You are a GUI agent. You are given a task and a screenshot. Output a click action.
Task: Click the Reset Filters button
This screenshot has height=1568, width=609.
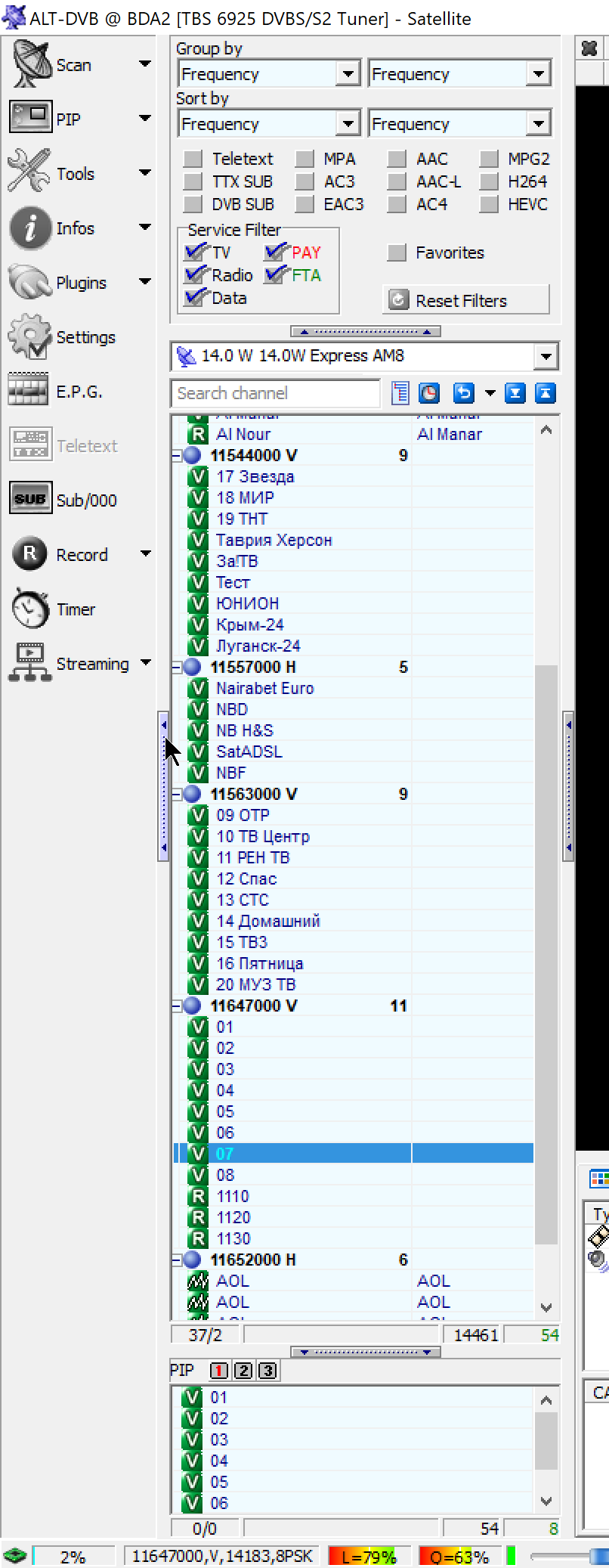[466, 300]
